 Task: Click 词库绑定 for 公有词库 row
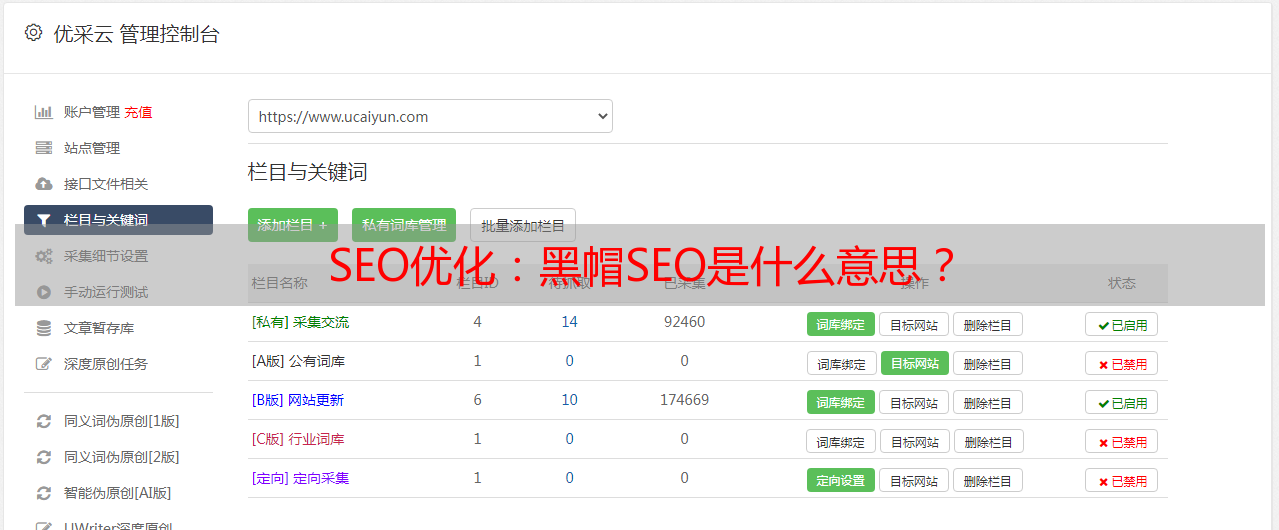[x=841, y=363]
